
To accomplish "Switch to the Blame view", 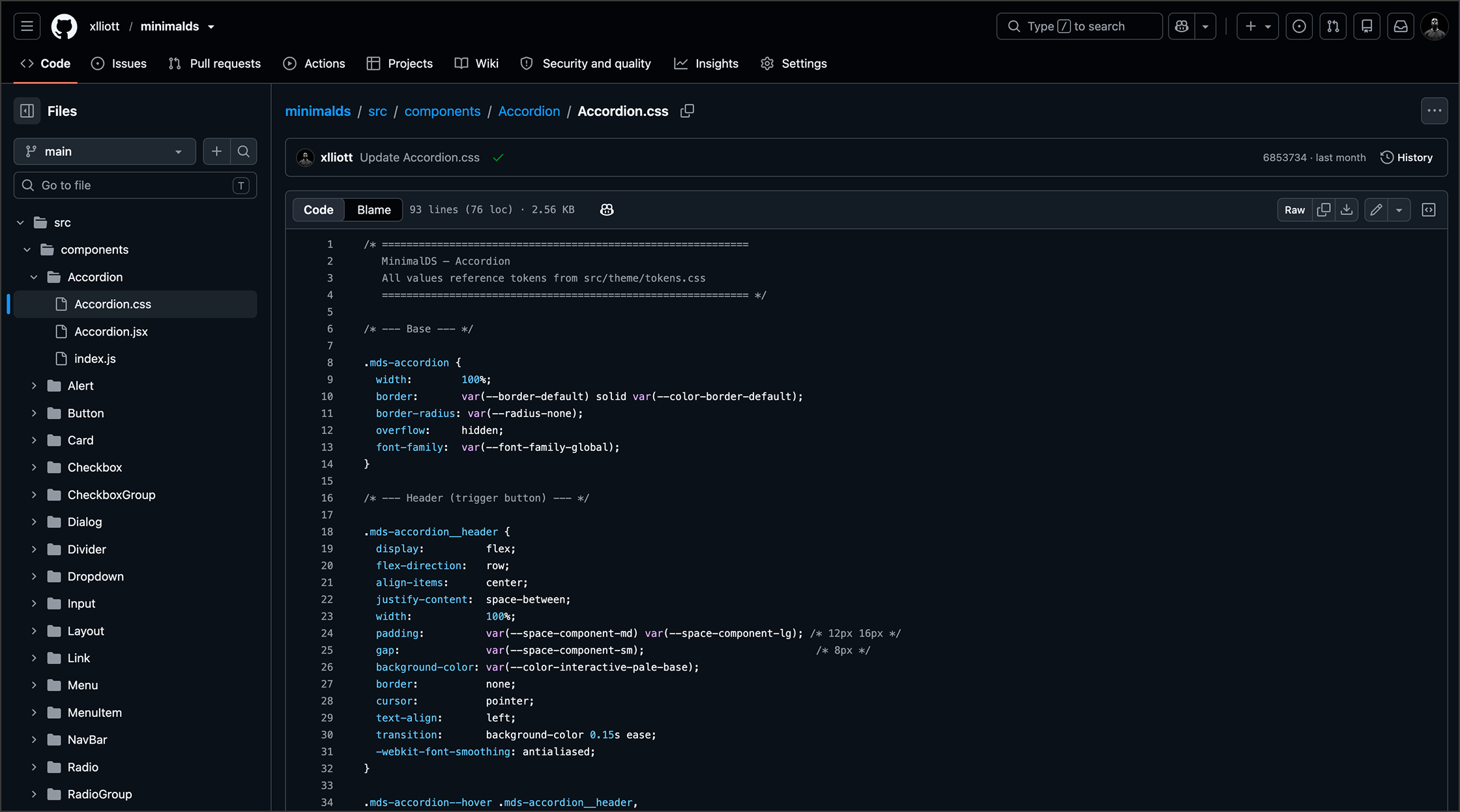I will coord(373,209).
